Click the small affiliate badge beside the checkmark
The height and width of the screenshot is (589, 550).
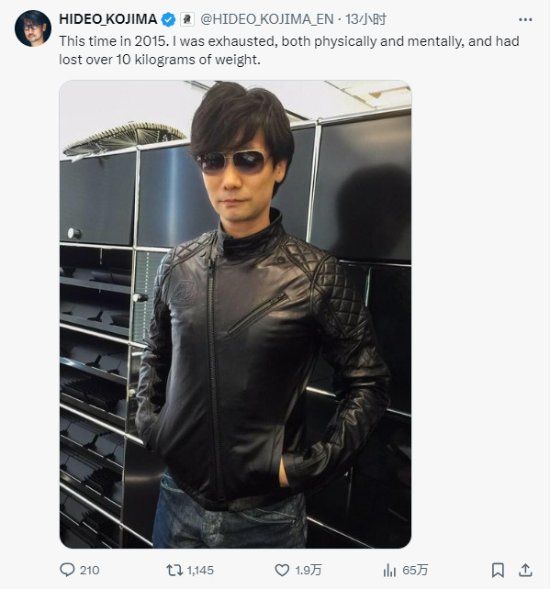pos(187,20)
